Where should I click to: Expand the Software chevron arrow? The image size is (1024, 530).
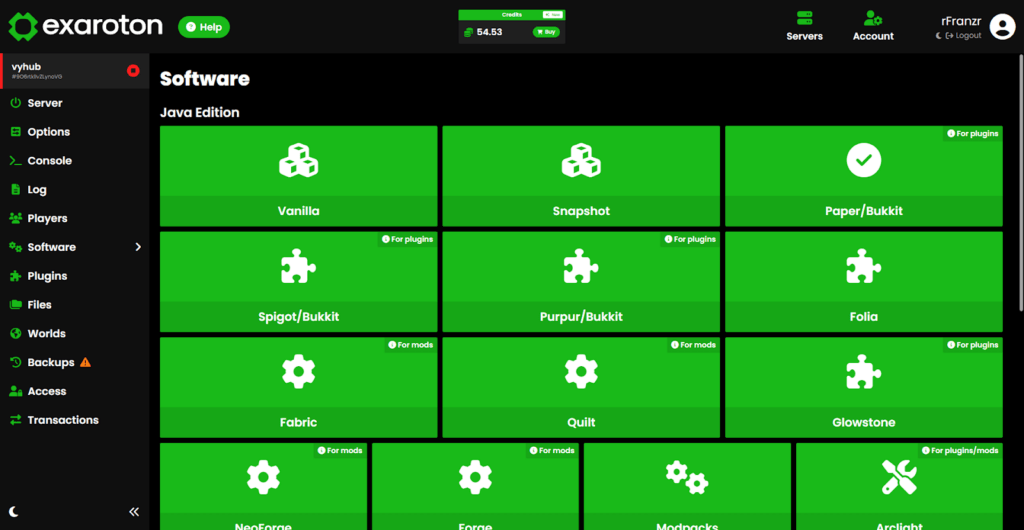click(x=138, y=247)
